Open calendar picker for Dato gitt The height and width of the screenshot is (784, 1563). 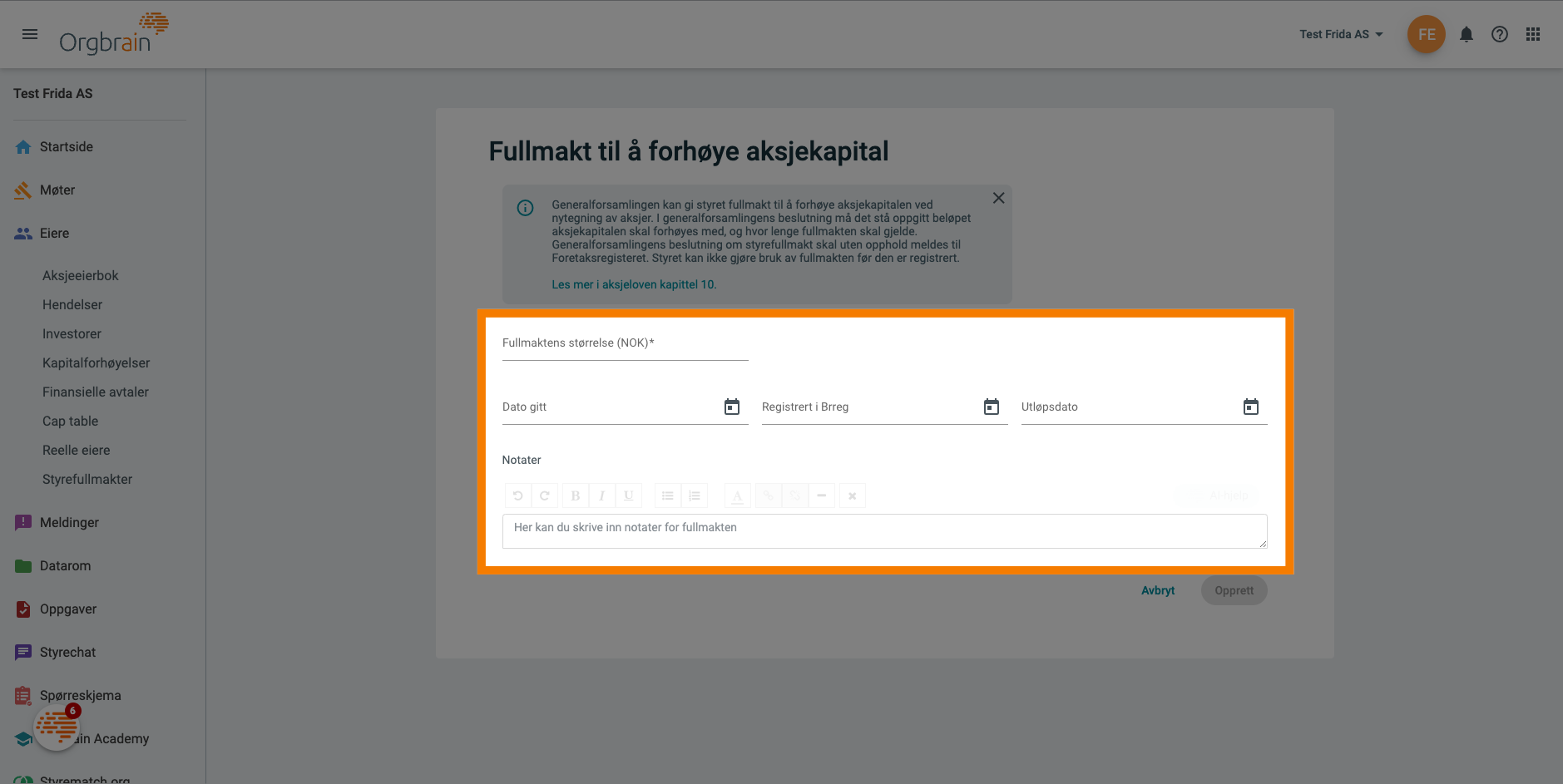732,407
